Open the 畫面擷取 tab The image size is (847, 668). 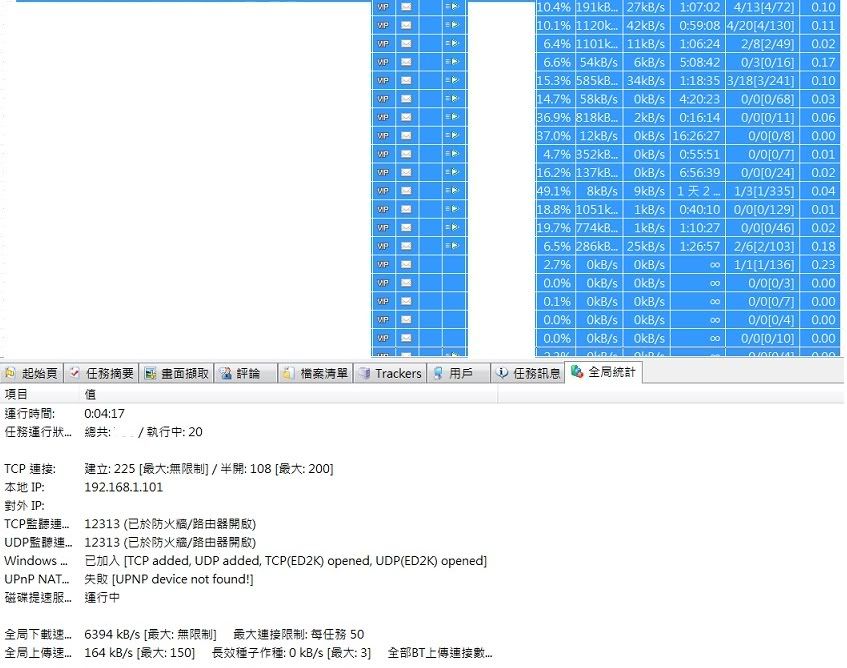click(x=177, y=373)
